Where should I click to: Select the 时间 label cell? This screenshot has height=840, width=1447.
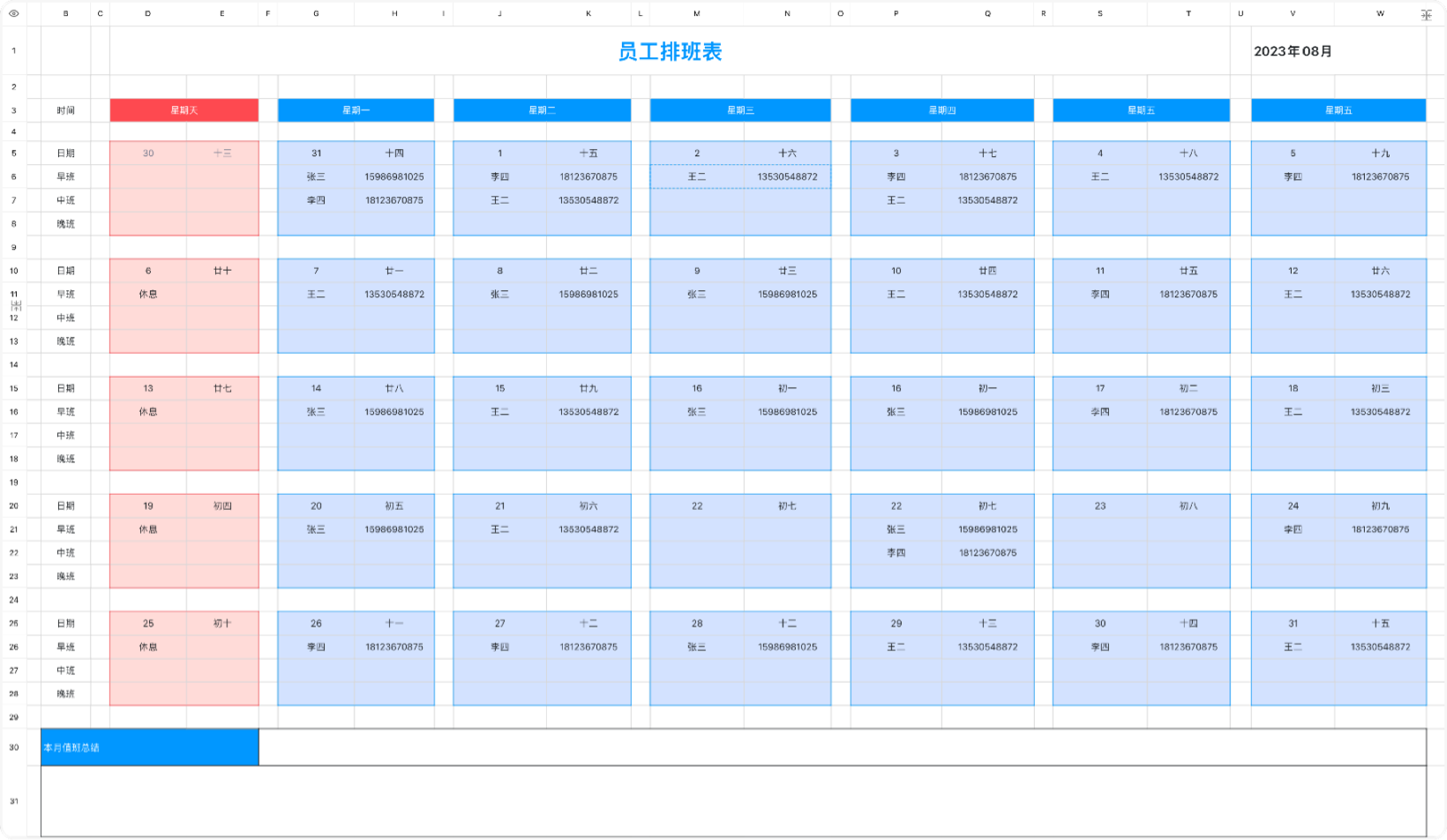(66, 110)
